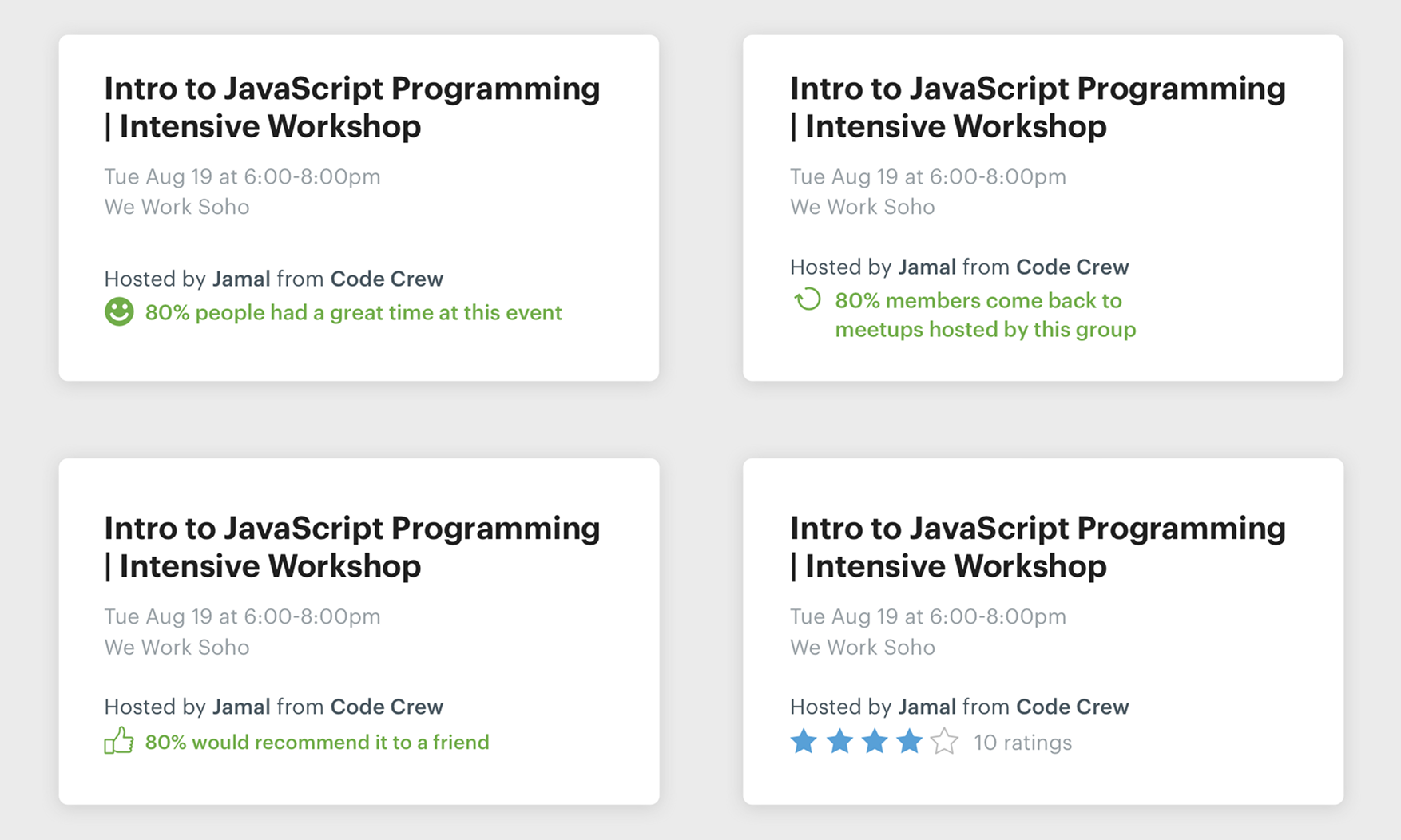Click 'Hosted by Jamal' on the smiley card
This screenshot has width=1401, height=840.
187,279
